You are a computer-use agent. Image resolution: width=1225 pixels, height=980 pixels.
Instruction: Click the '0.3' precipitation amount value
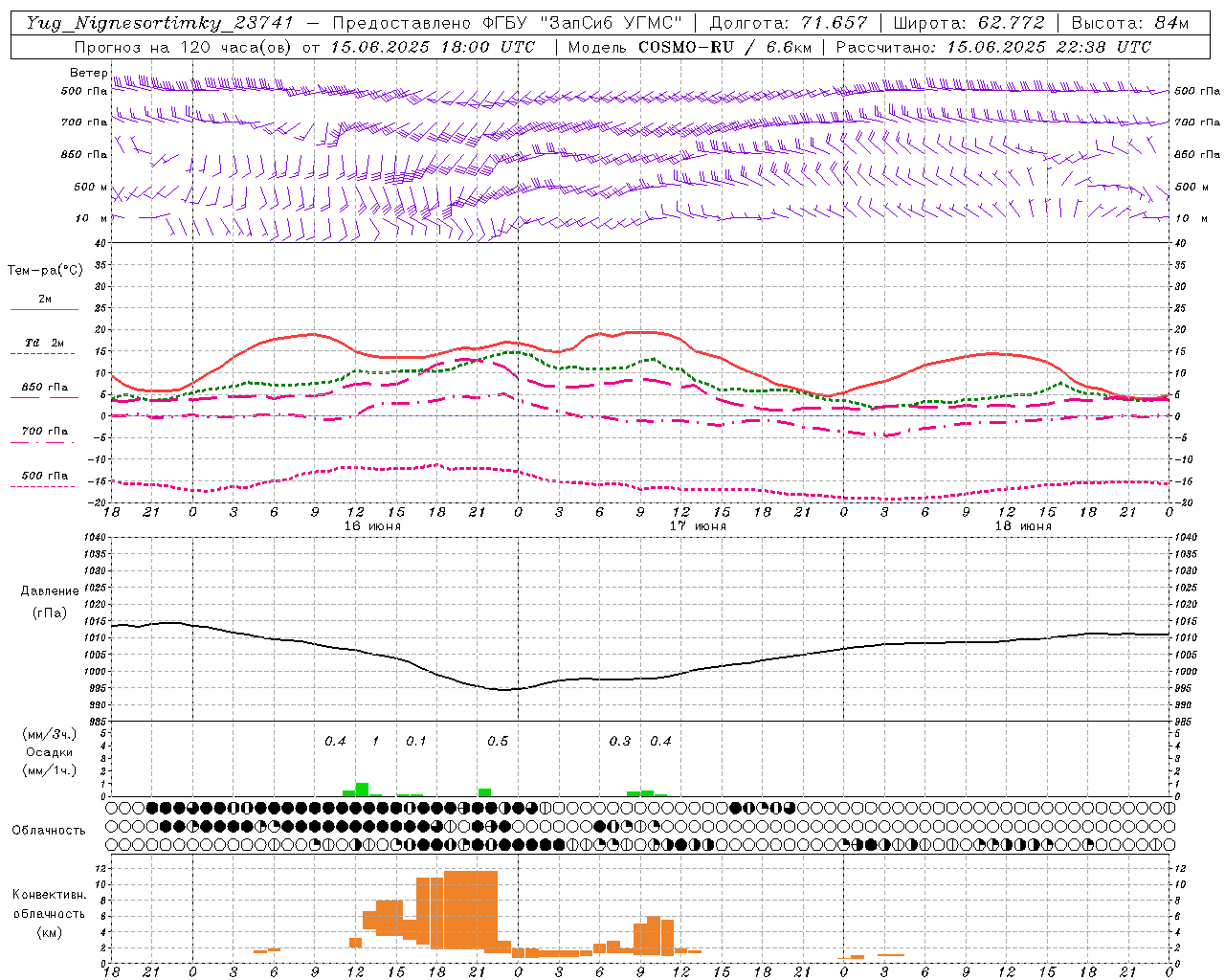[620, 741]
